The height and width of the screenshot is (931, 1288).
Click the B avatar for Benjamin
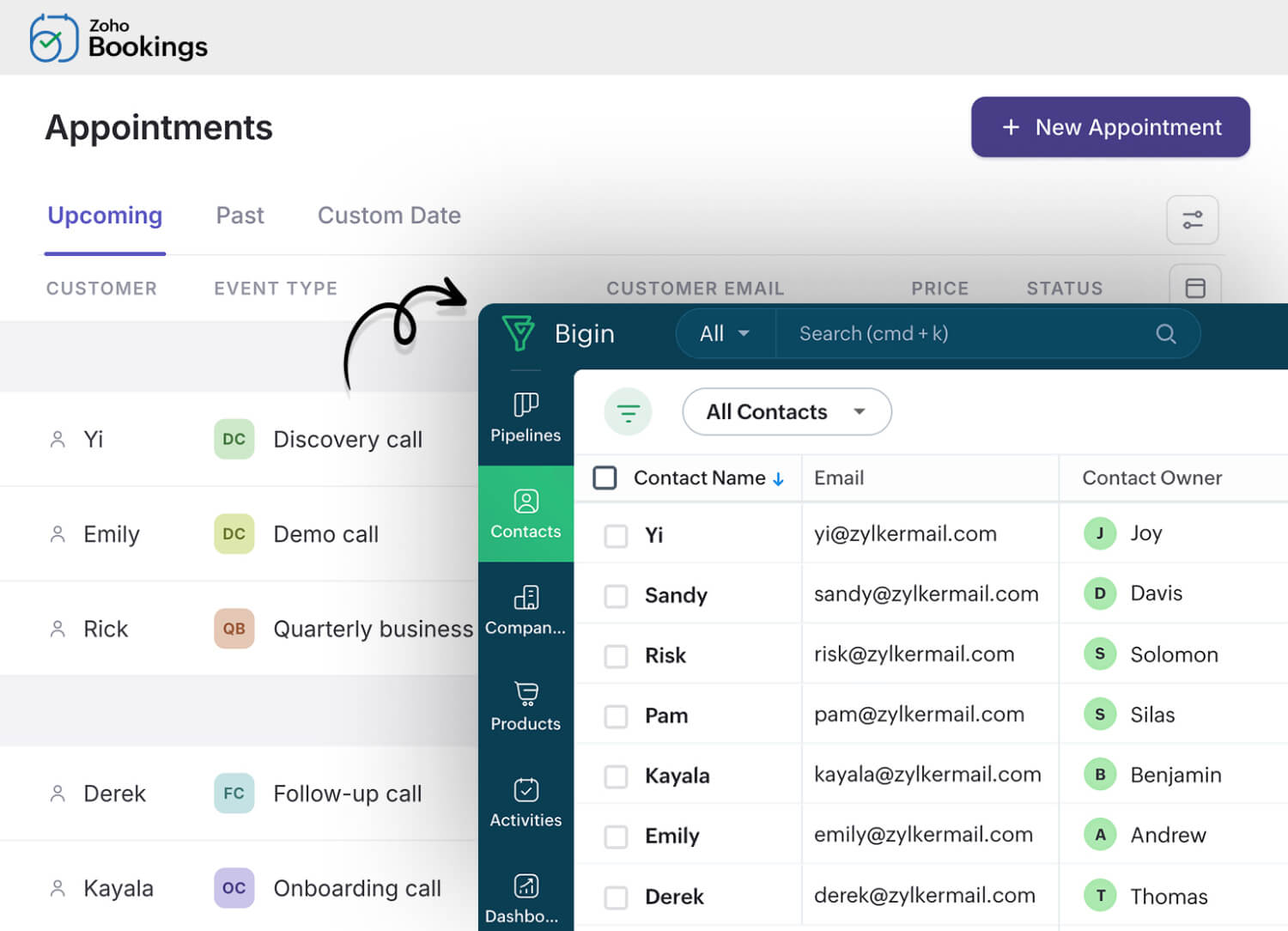click(x=1100, y=775)
